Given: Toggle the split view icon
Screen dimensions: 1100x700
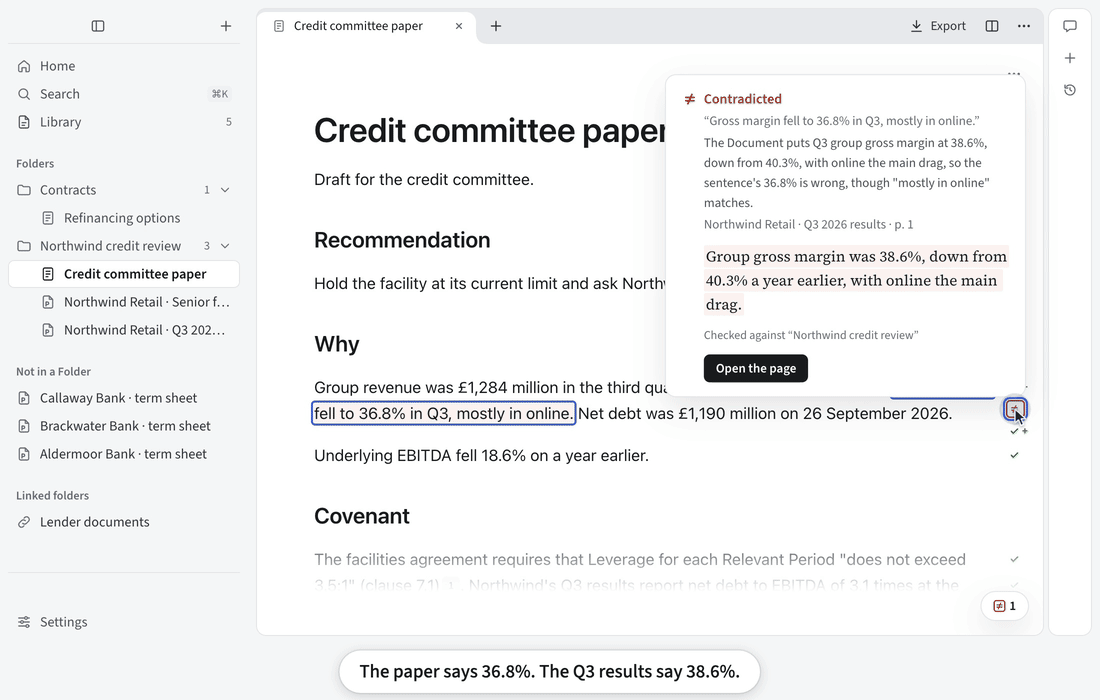Looking at the screenshot, I should [x=992, y=26].
